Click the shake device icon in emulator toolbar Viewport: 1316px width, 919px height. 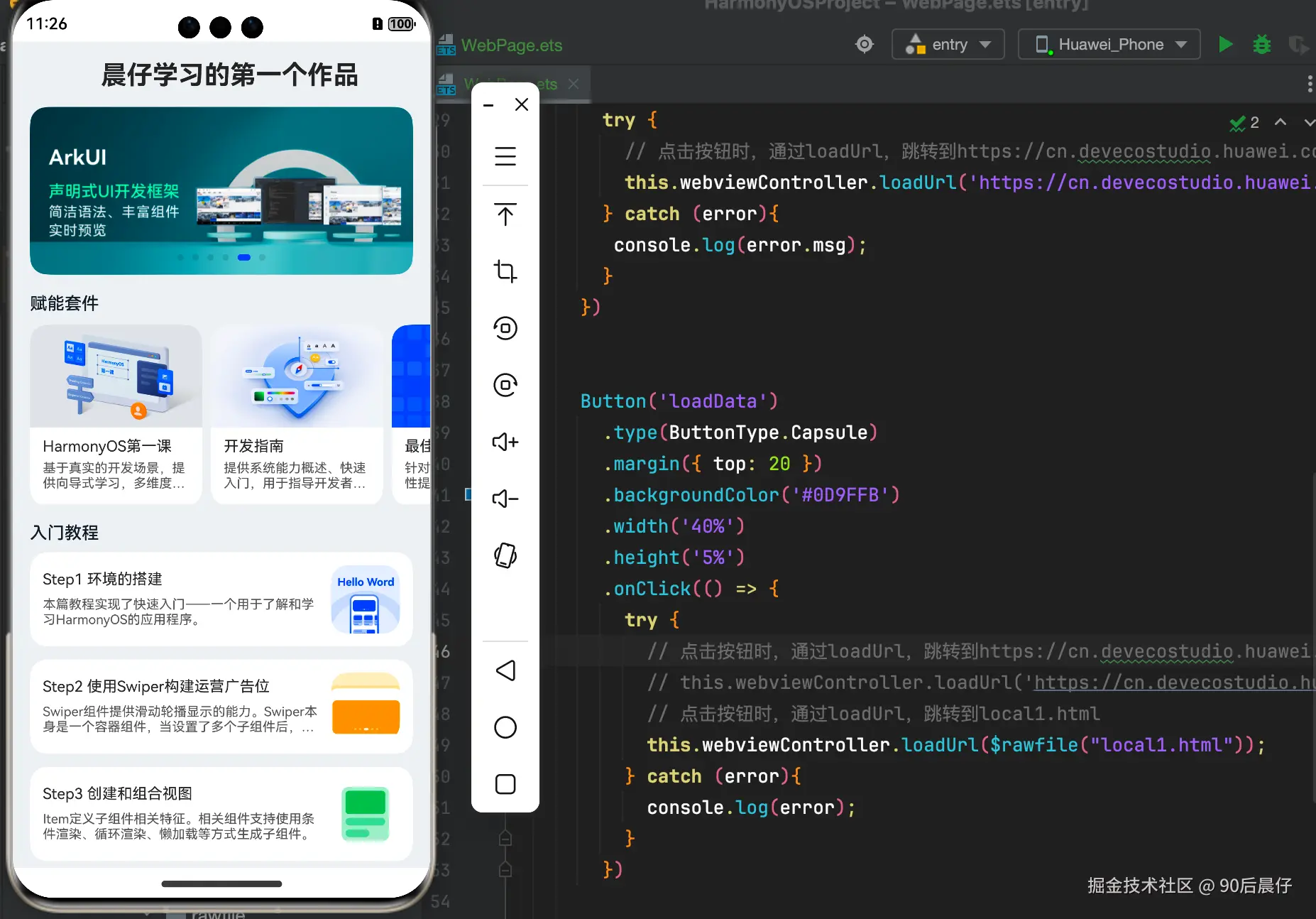coord(505,555)
